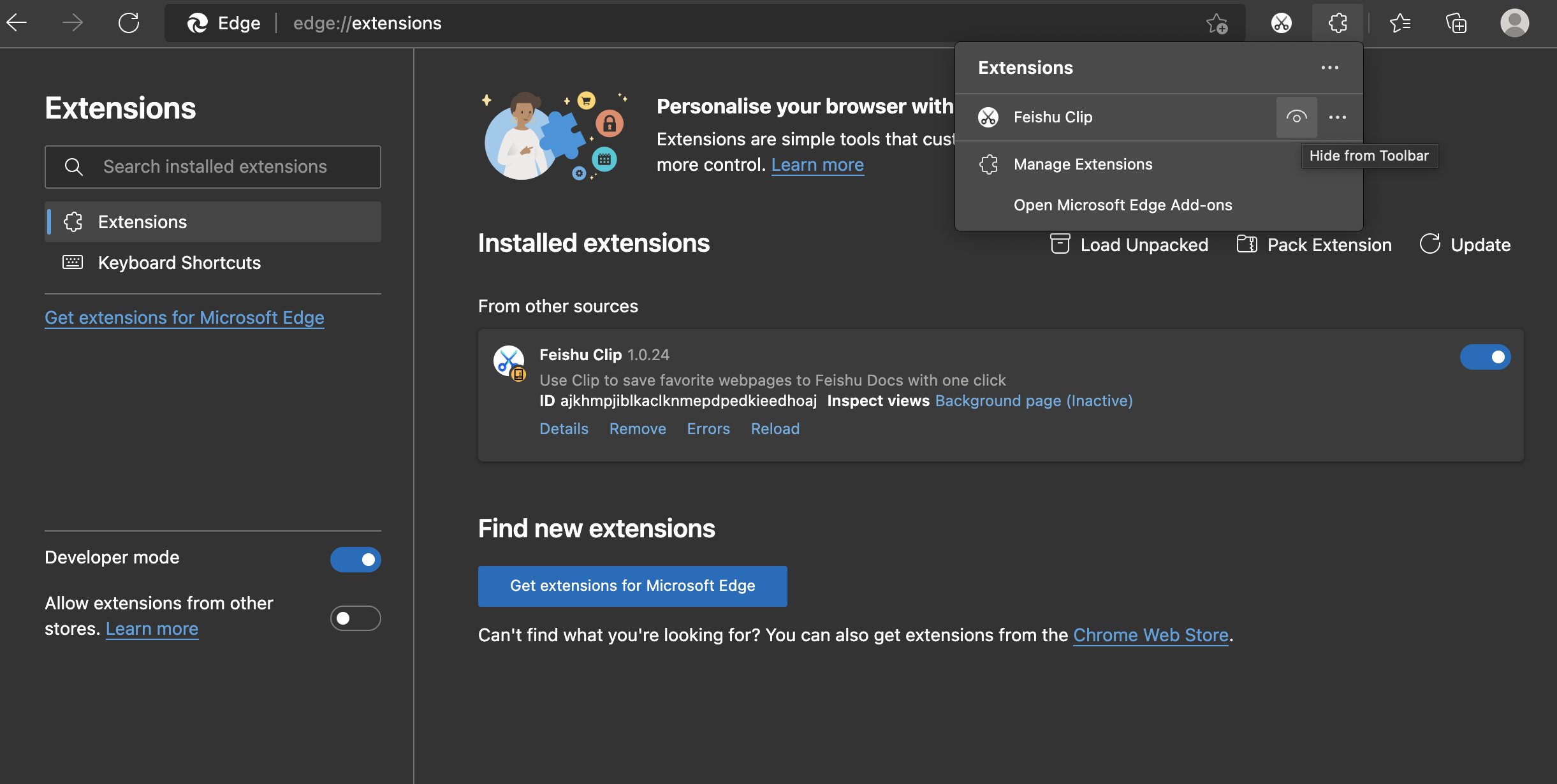Open Extensions popup more options menu

coord(1330,68)
